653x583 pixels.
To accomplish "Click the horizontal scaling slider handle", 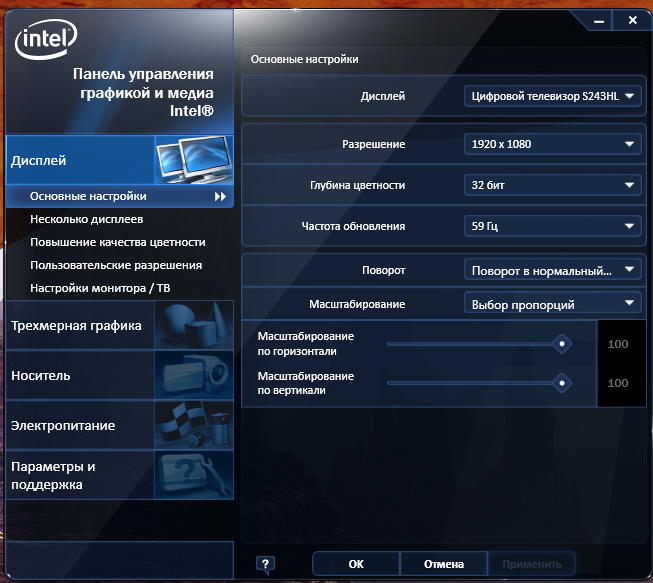I will click(x=562, y=344).
